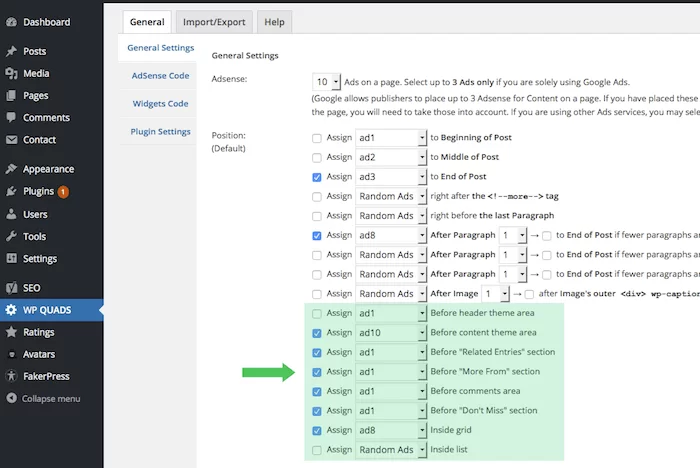The image size is (700, 468).
Task: Open the Help tab
Action: tap(273, 22)
